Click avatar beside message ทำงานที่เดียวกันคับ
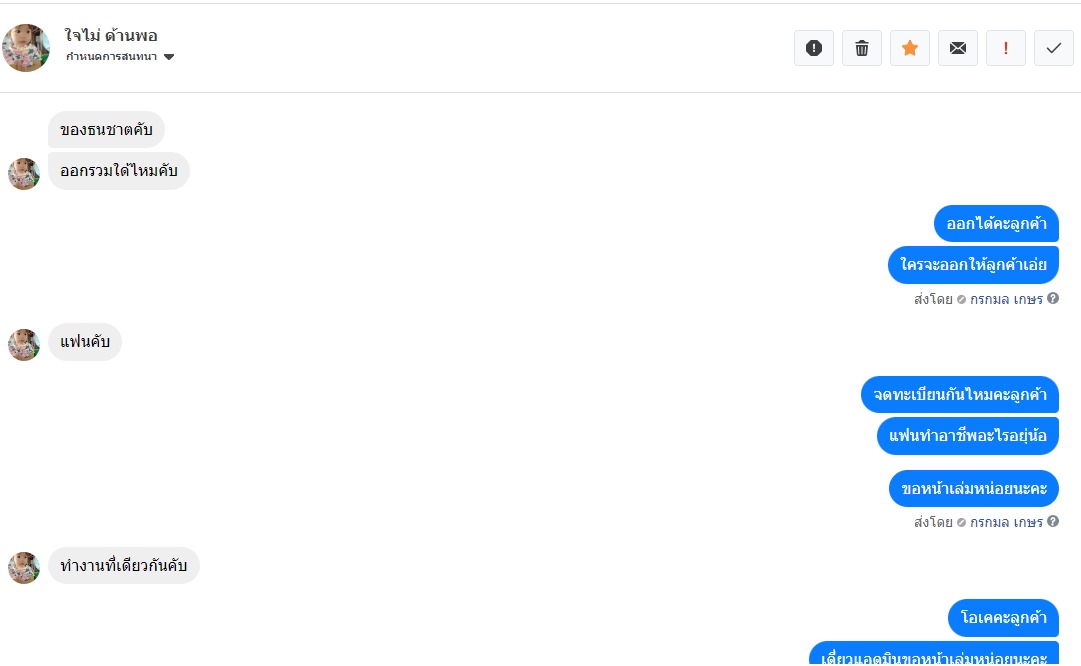Viewport: 1081px width, 666px height. coord(24,567)
